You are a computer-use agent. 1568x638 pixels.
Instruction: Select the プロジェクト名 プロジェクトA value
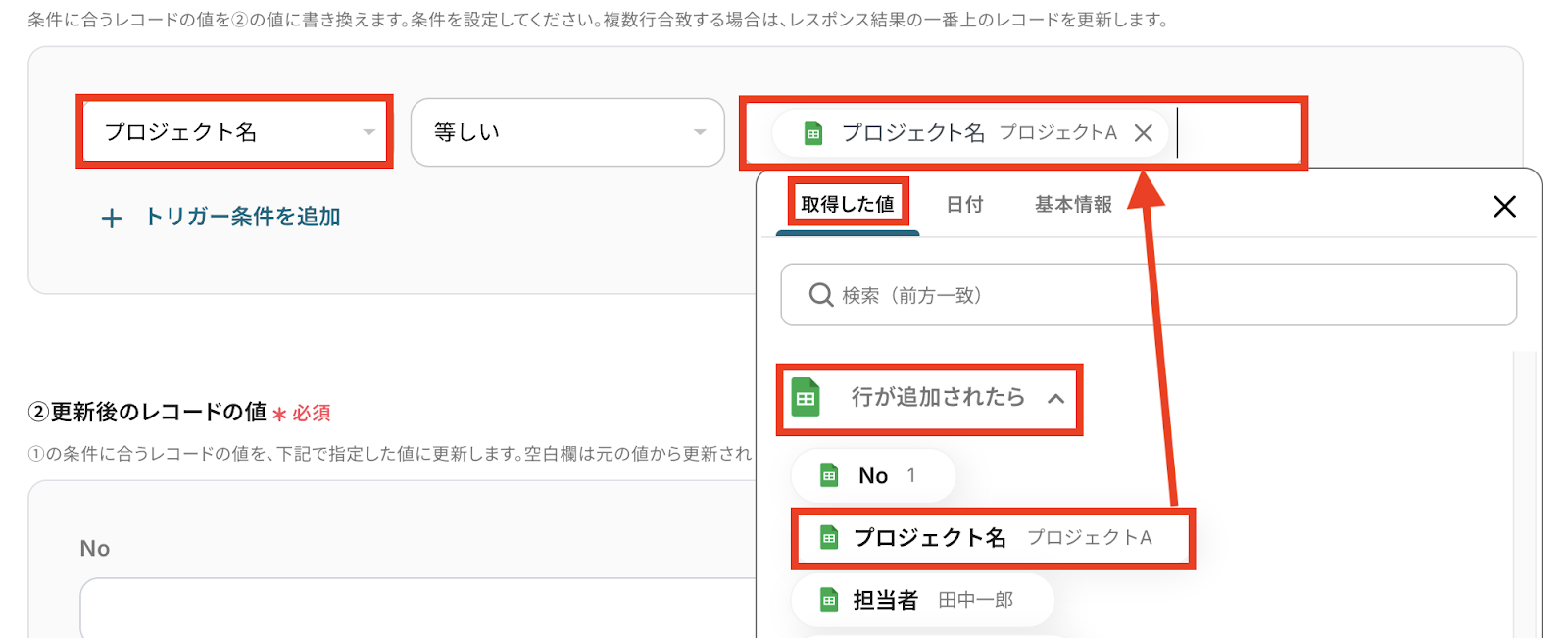coord(992,538)
